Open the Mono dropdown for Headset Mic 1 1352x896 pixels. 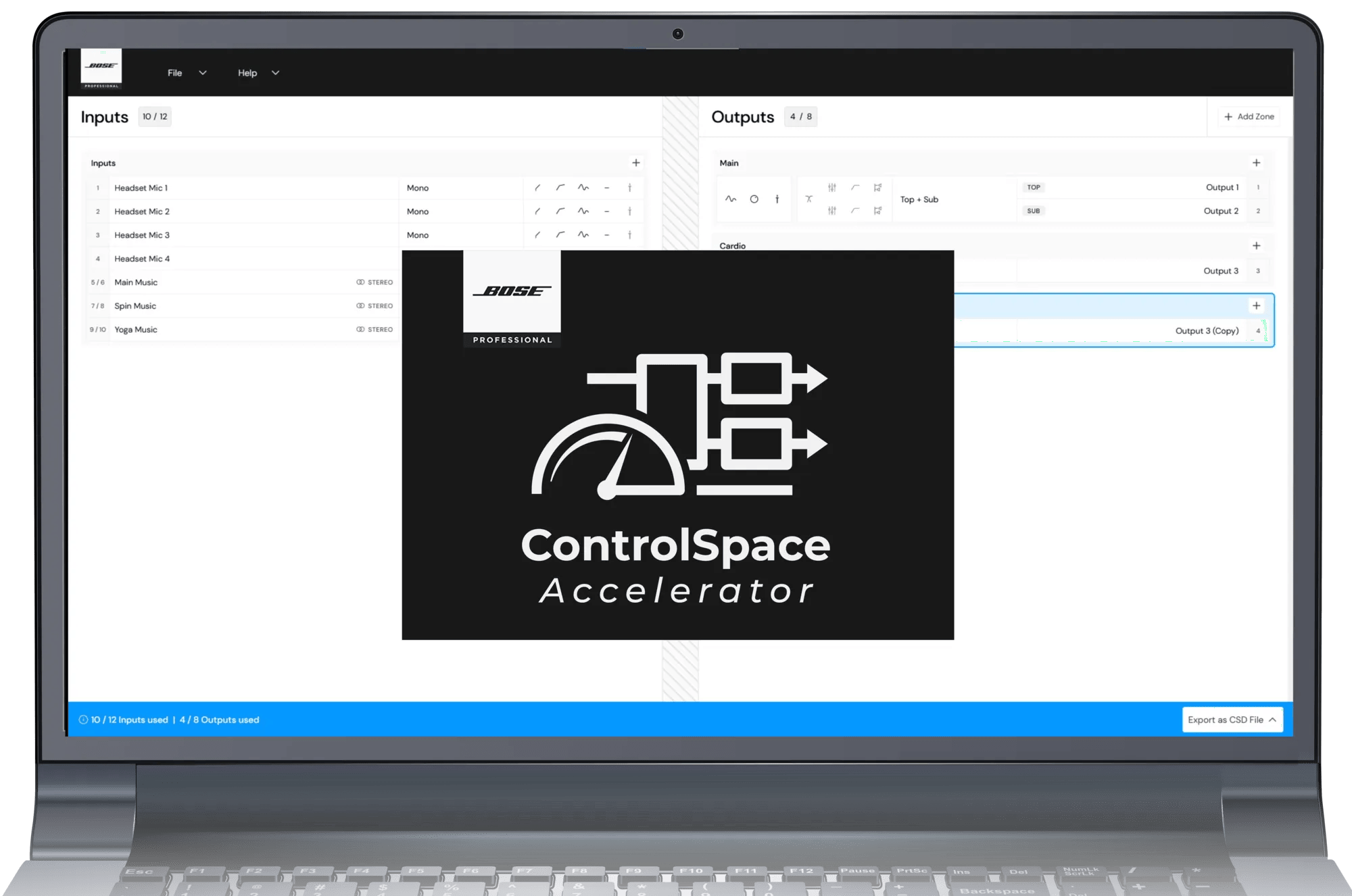click(x=461, y=188)
